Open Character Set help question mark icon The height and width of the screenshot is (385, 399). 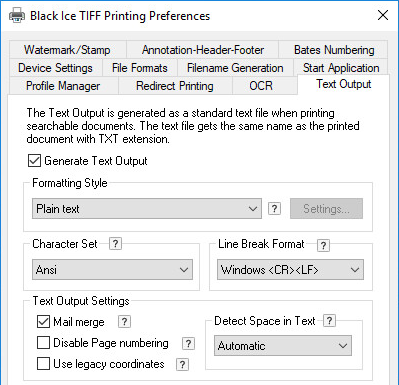pyautogui.click(x=115, y=244)
